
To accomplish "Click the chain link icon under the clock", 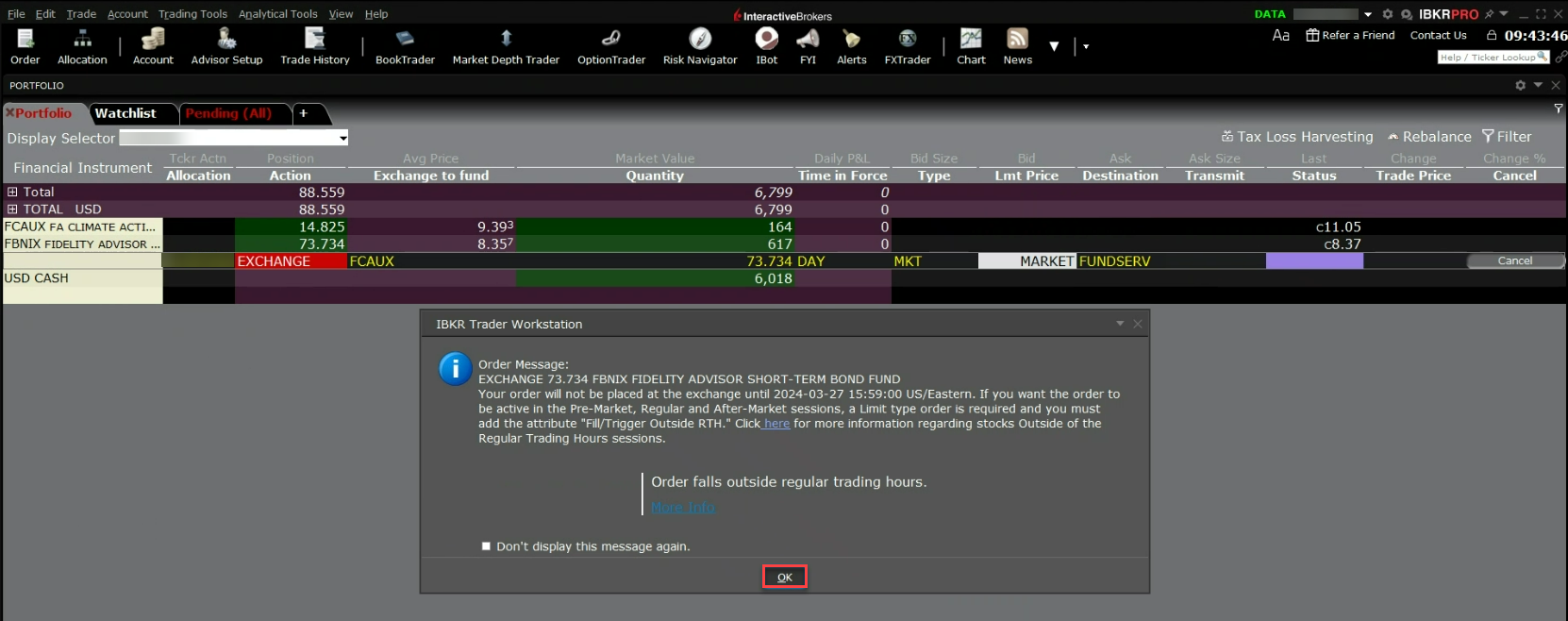I will [1560, 57].
